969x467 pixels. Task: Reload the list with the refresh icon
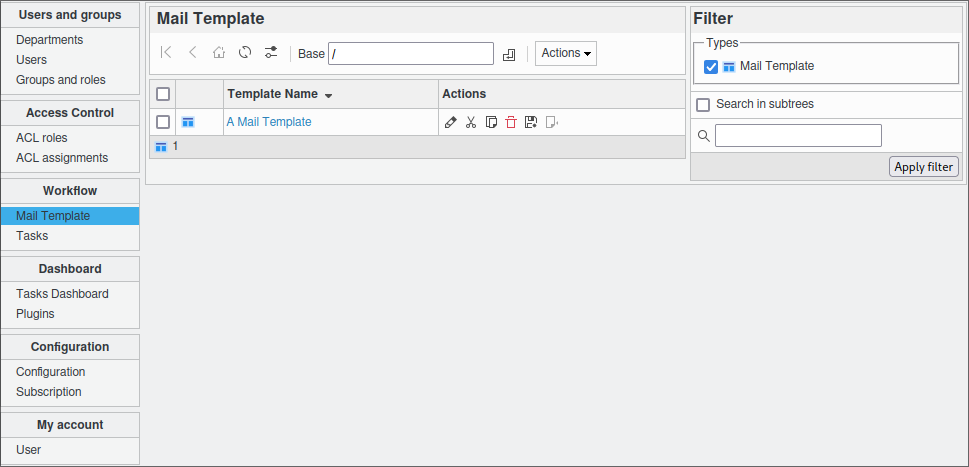pos(245,53)
